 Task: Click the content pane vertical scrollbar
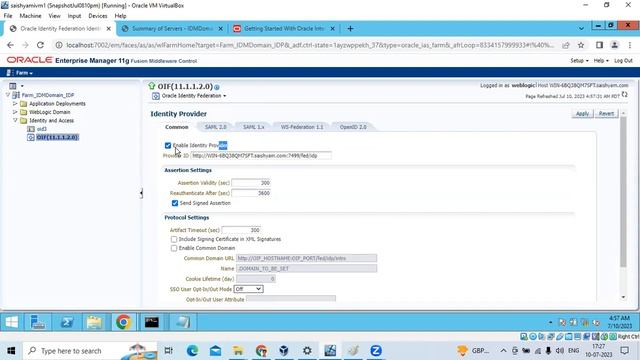point(623,193)
